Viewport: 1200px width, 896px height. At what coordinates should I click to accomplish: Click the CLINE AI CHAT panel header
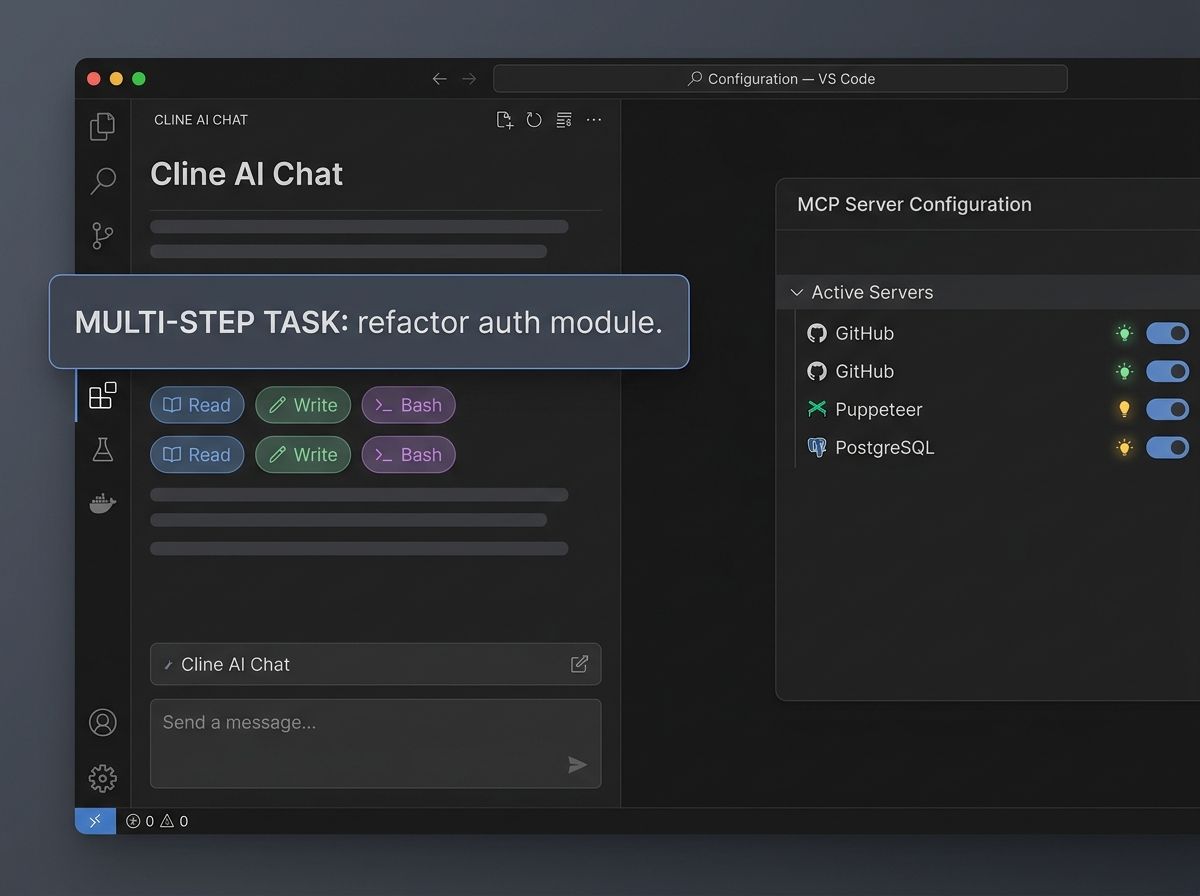click(x=201, y=120)
